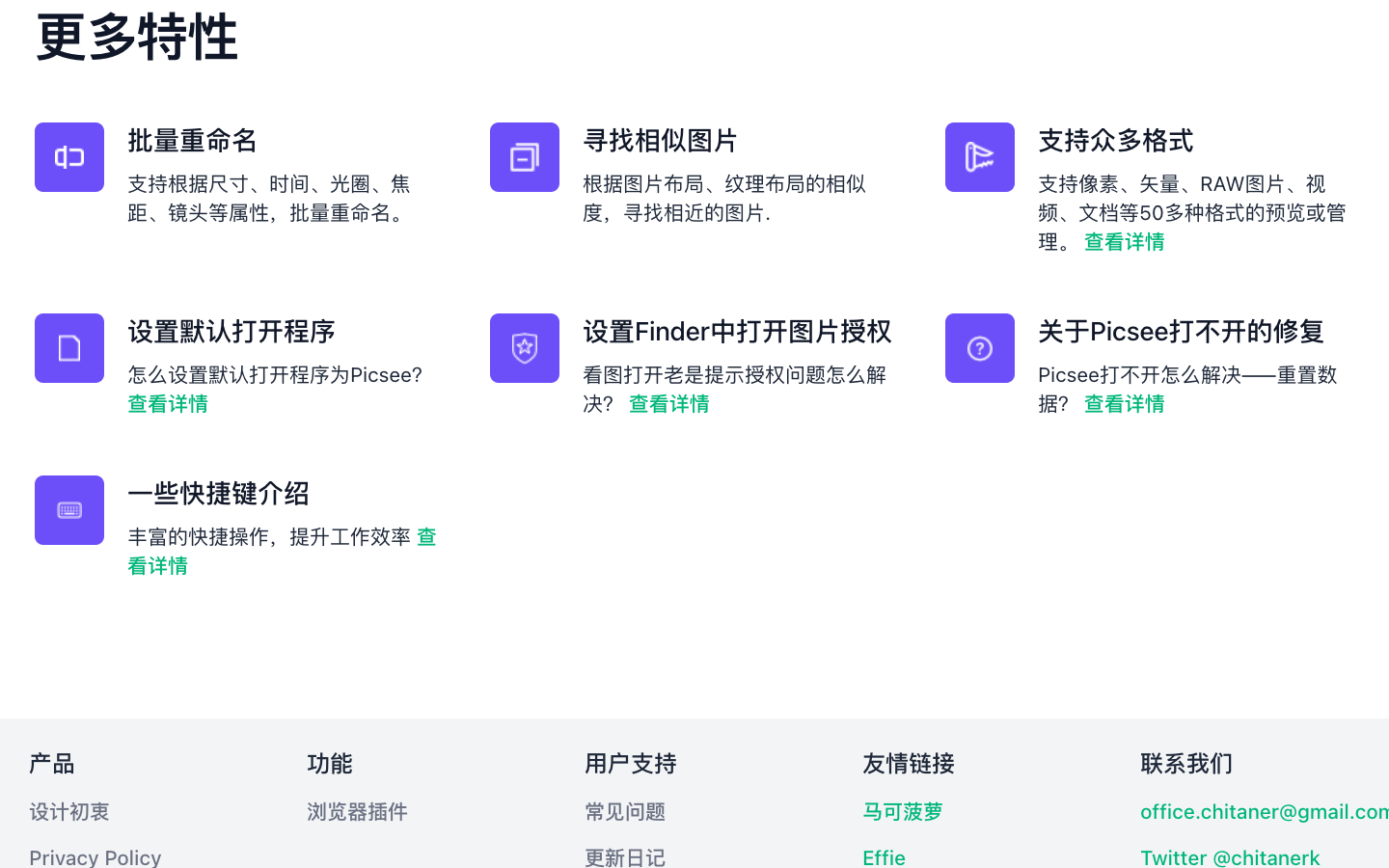Image resolution: width=1389 pixels, height=868 pixels.
Task: Click the batch rename feature icon
Action: (68, 157)
